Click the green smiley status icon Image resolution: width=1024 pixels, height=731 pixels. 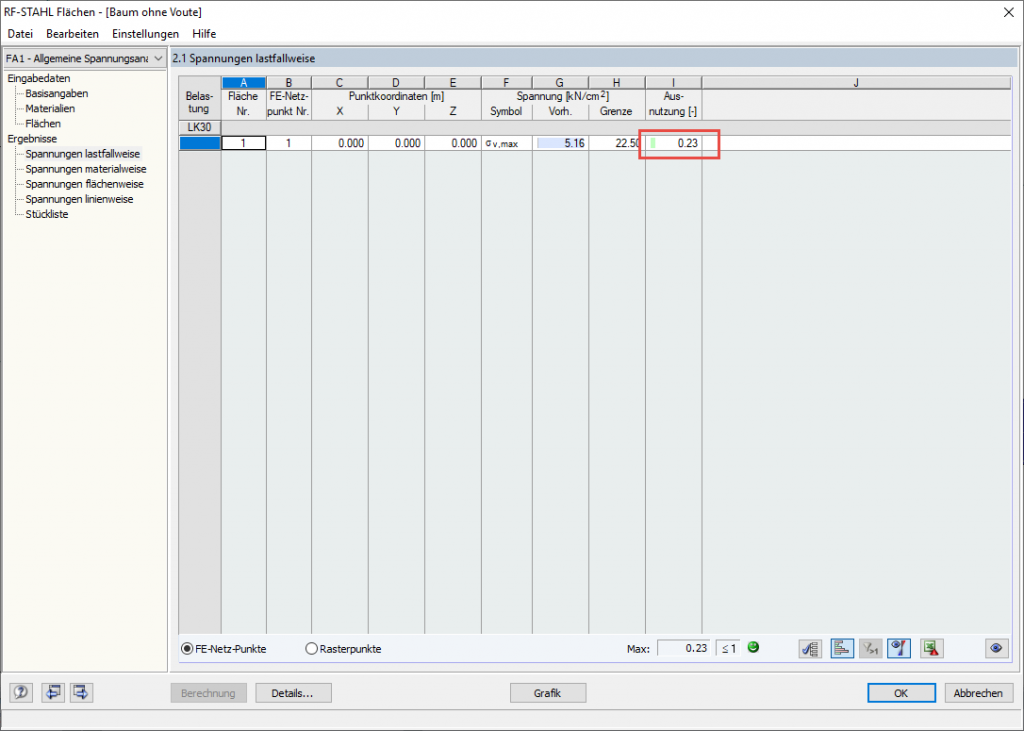click(x=753, y=647)
